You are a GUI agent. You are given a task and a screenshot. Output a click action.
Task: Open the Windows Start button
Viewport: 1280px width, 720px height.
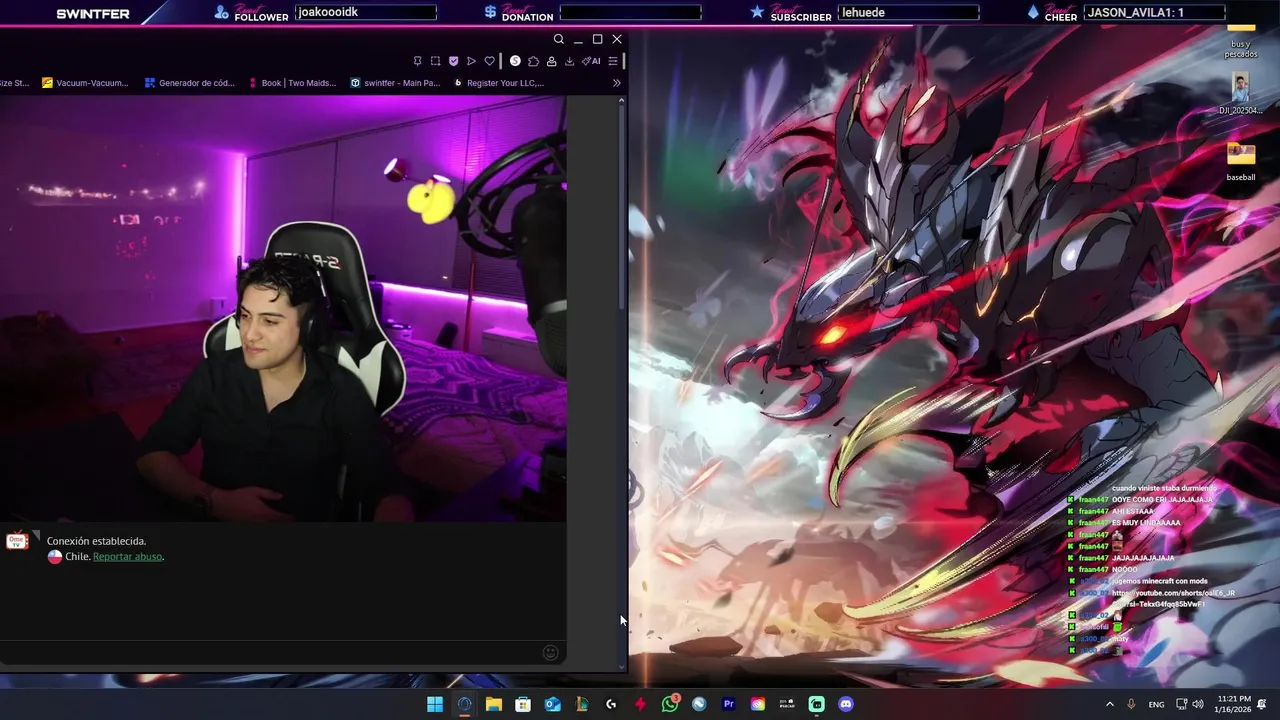point(435,704)
